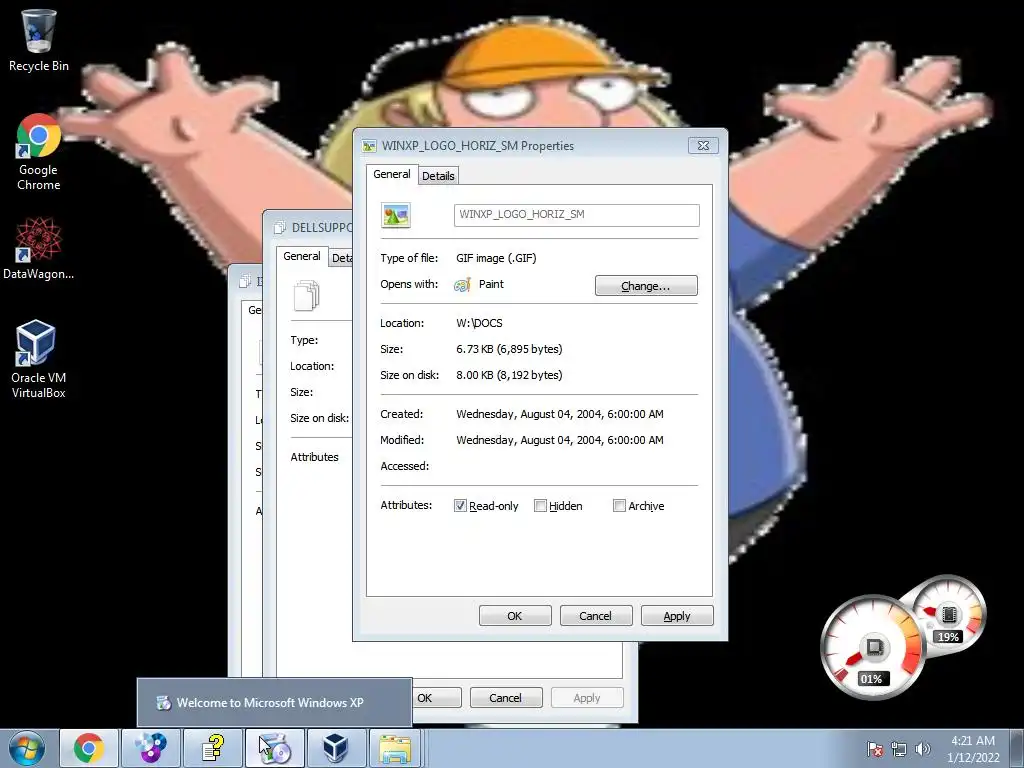1024x768 pixels.
Task: Switch to the Details tab in WINXP Properties
Action: click(438, 176)
